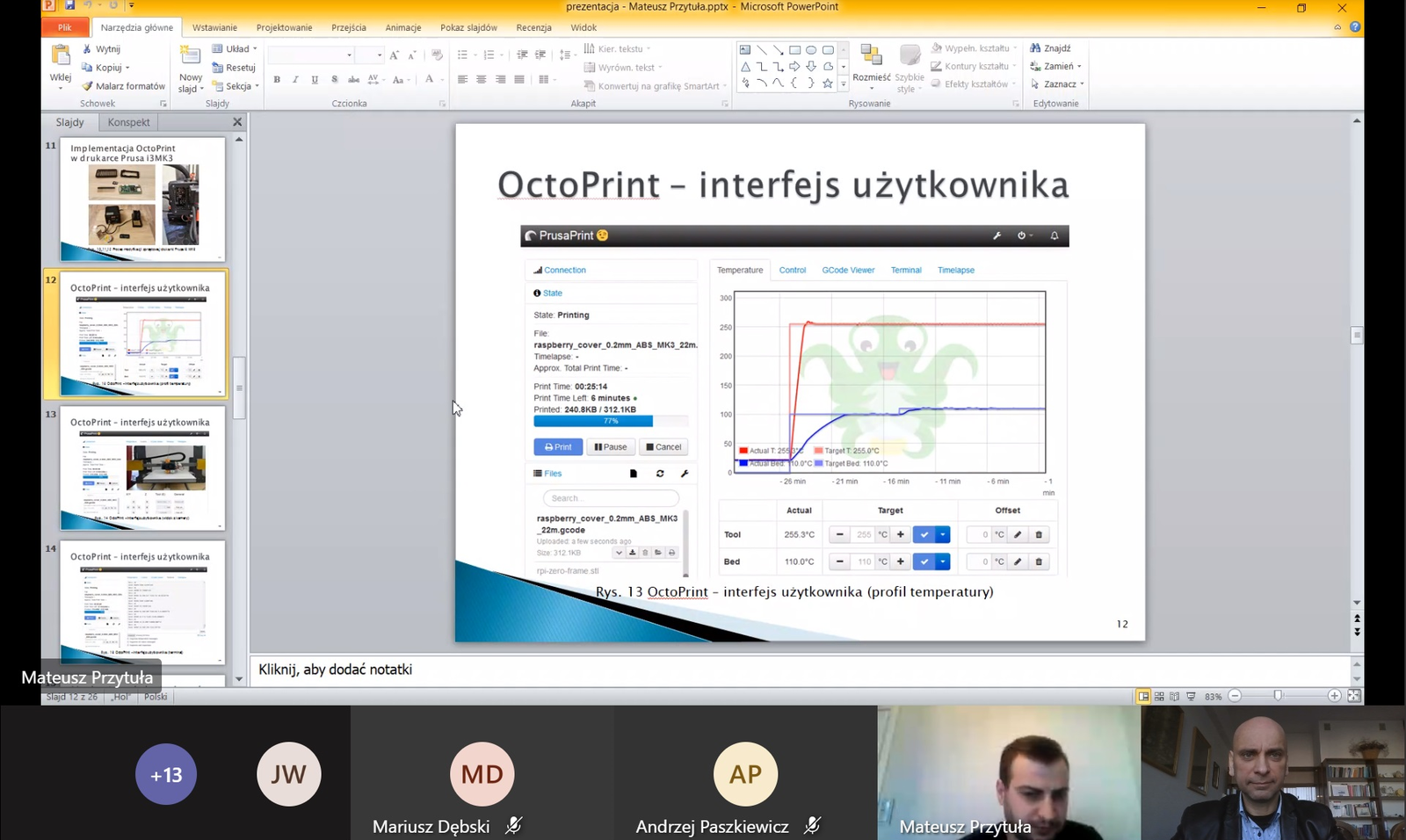Expand the Układ layout dropdown
This screenshot has height=840, width=1406.
(x=235, y=49)
